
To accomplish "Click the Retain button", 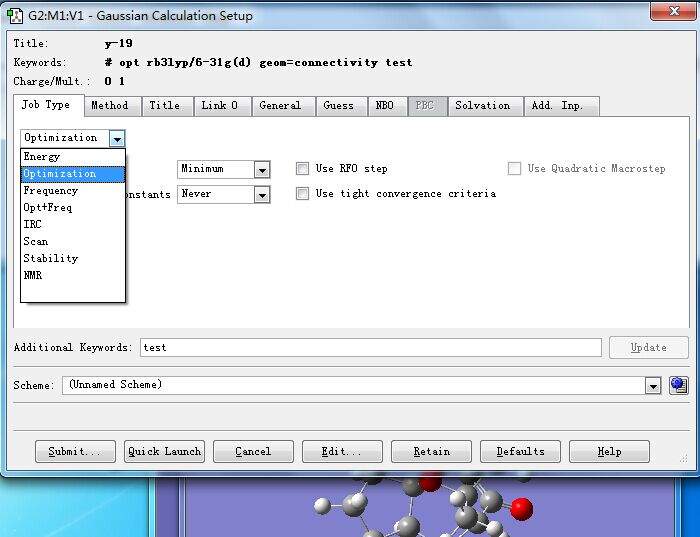I will coord(431,451).
